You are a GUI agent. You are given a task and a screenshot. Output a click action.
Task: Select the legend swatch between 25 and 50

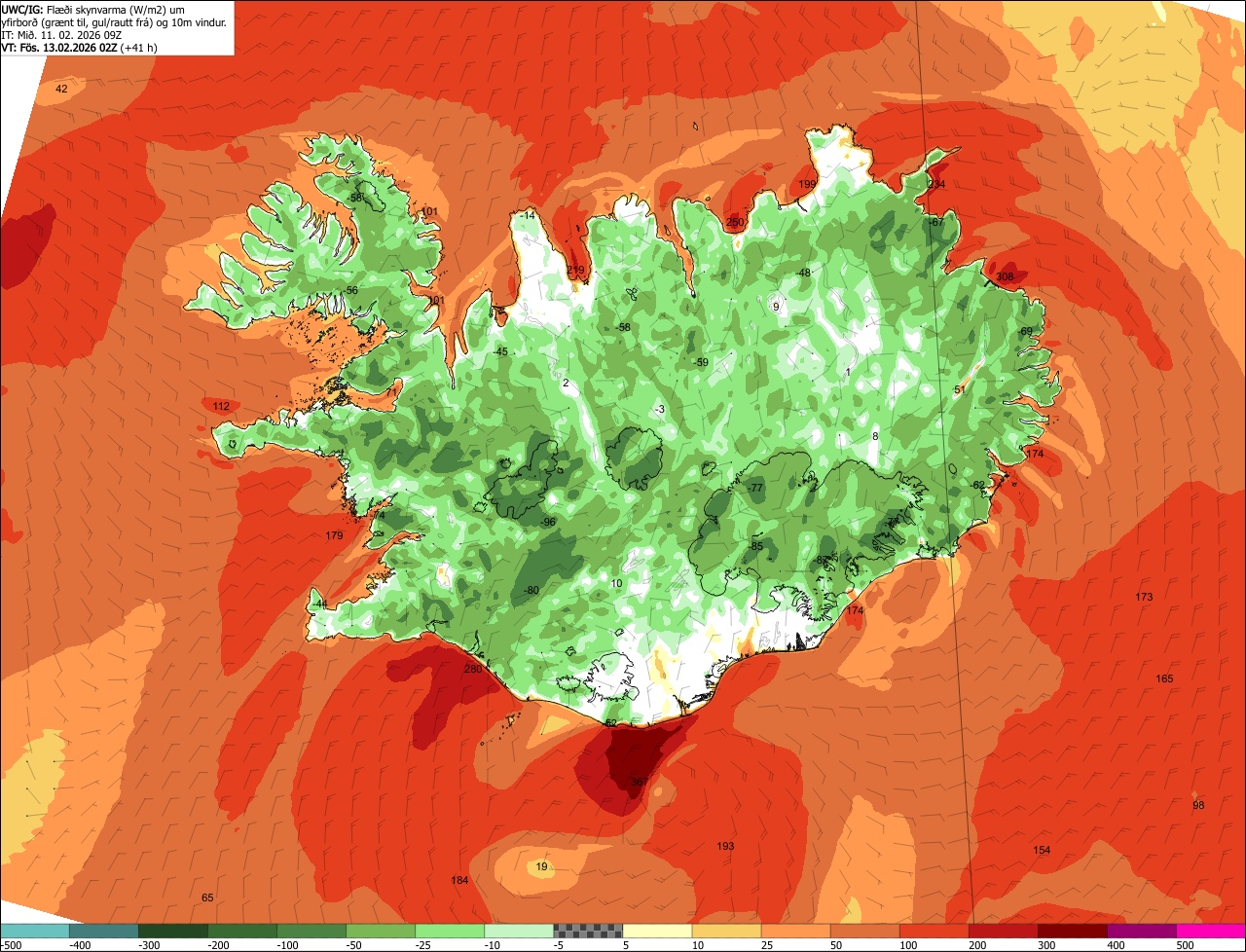coord(794,931)
